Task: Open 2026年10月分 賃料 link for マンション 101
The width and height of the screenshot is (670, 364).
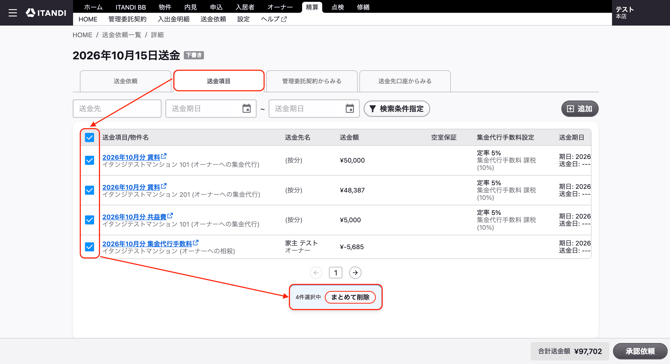Action: [134, 157]
